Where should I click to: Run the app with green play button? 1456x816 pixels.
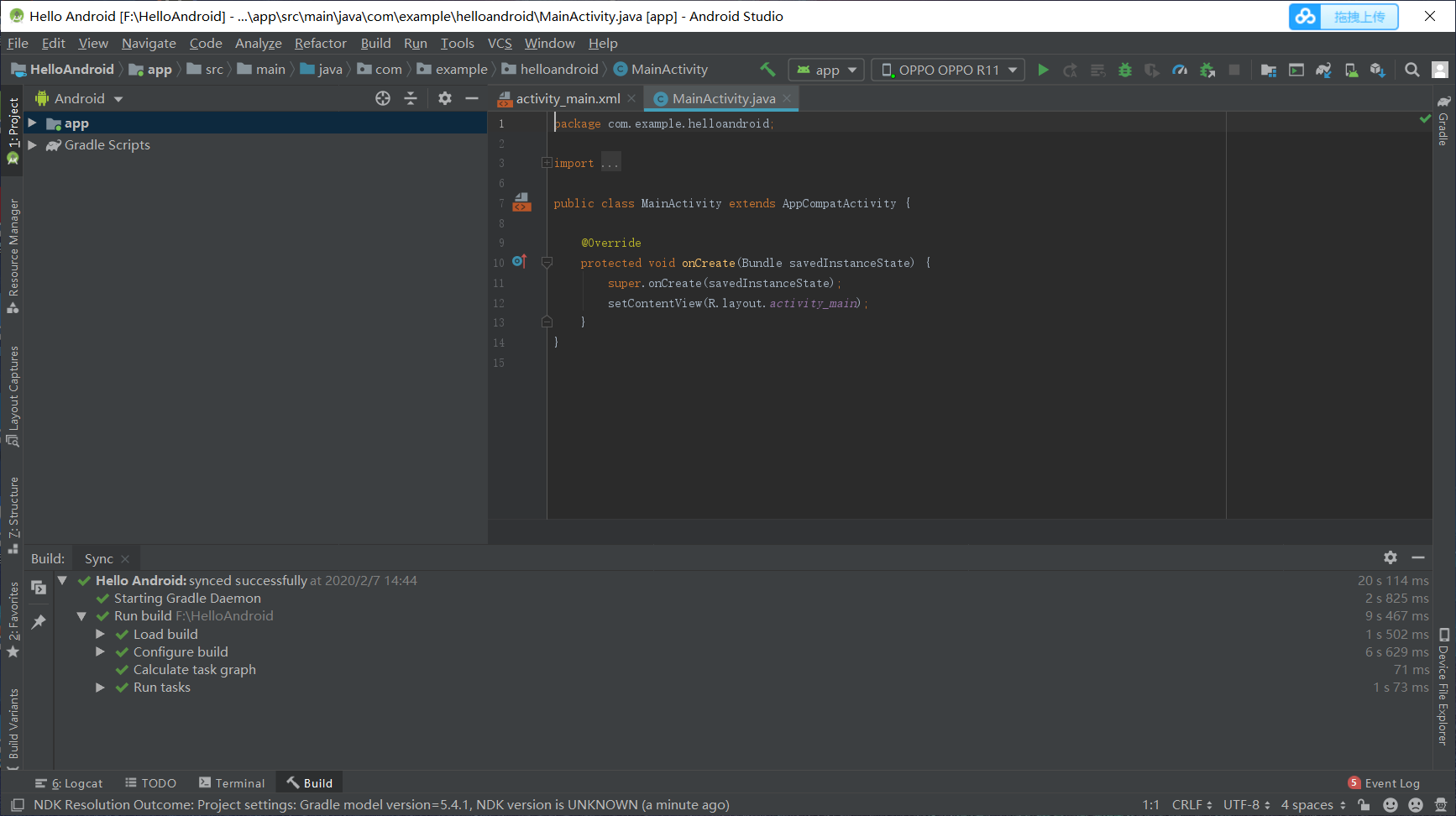(1043, 70)
